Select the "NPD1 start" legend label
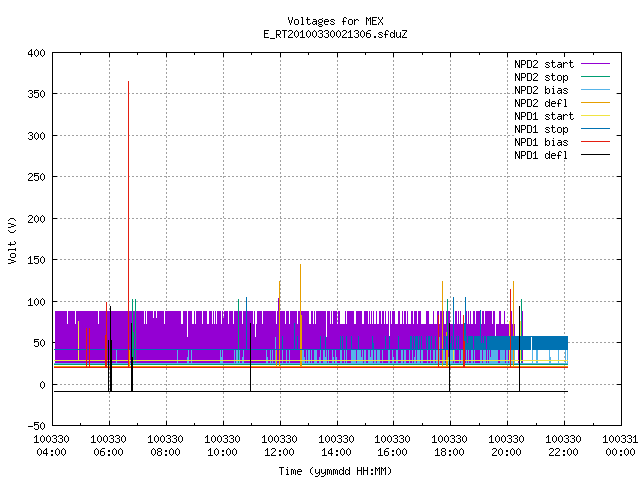The height and width of the screenshot is (480, 640). tap(544, 116)
